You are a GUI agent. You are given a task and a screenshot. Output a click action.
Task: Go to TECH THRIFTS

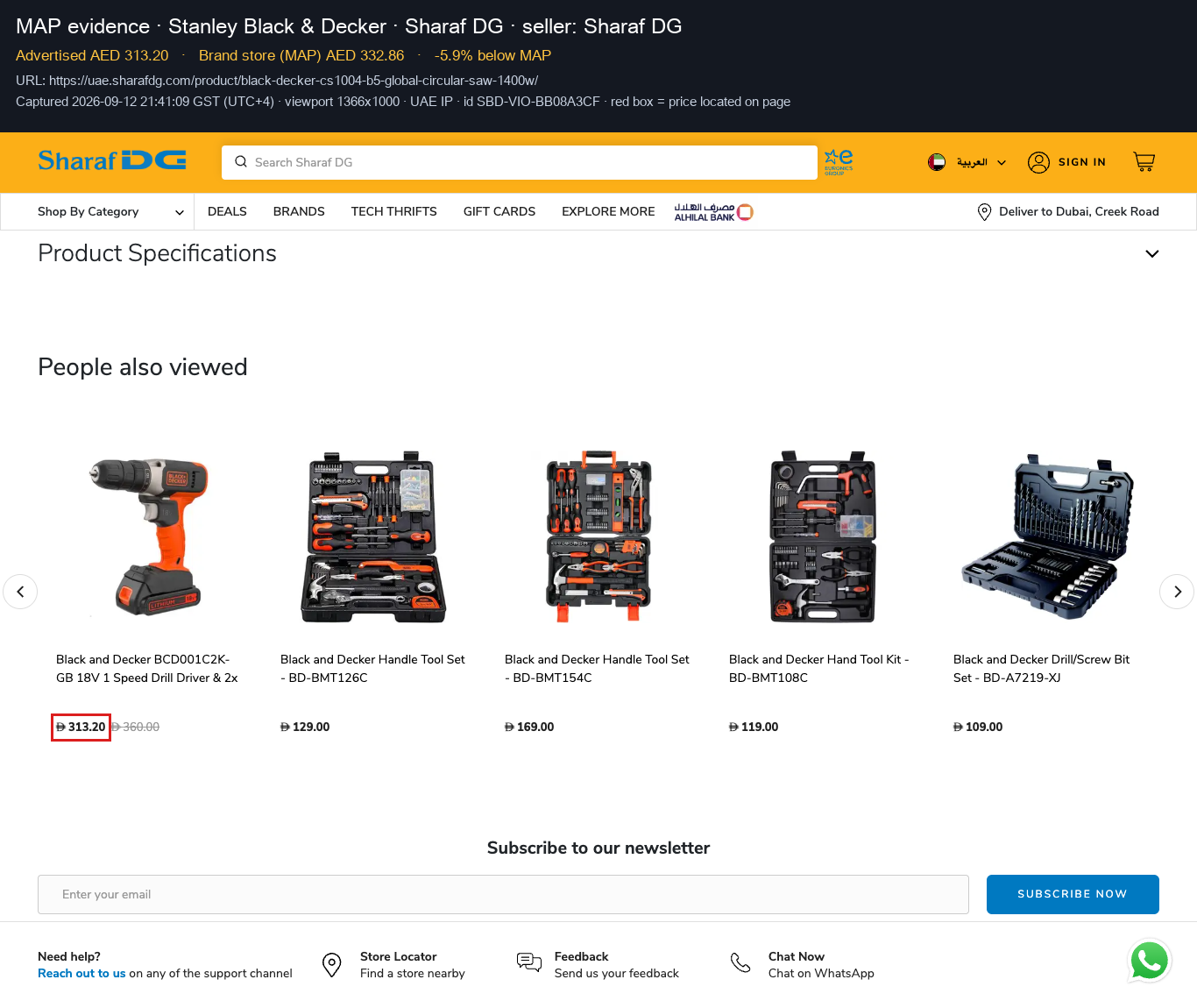coord(394,212)
